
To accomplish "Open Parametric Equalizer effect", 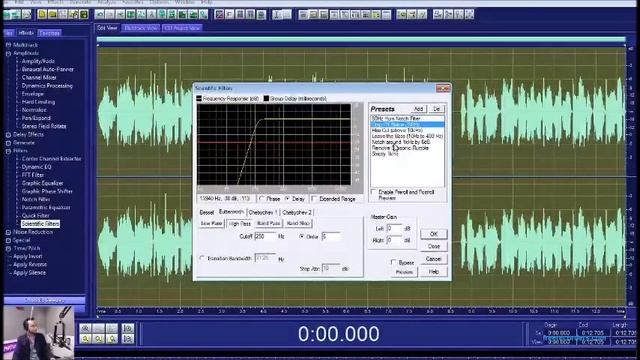I will 46,208.
